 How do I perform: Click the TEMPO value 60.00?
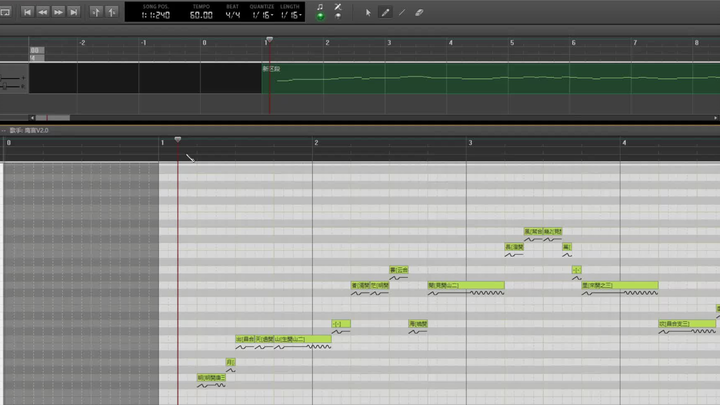click(201, 15)
